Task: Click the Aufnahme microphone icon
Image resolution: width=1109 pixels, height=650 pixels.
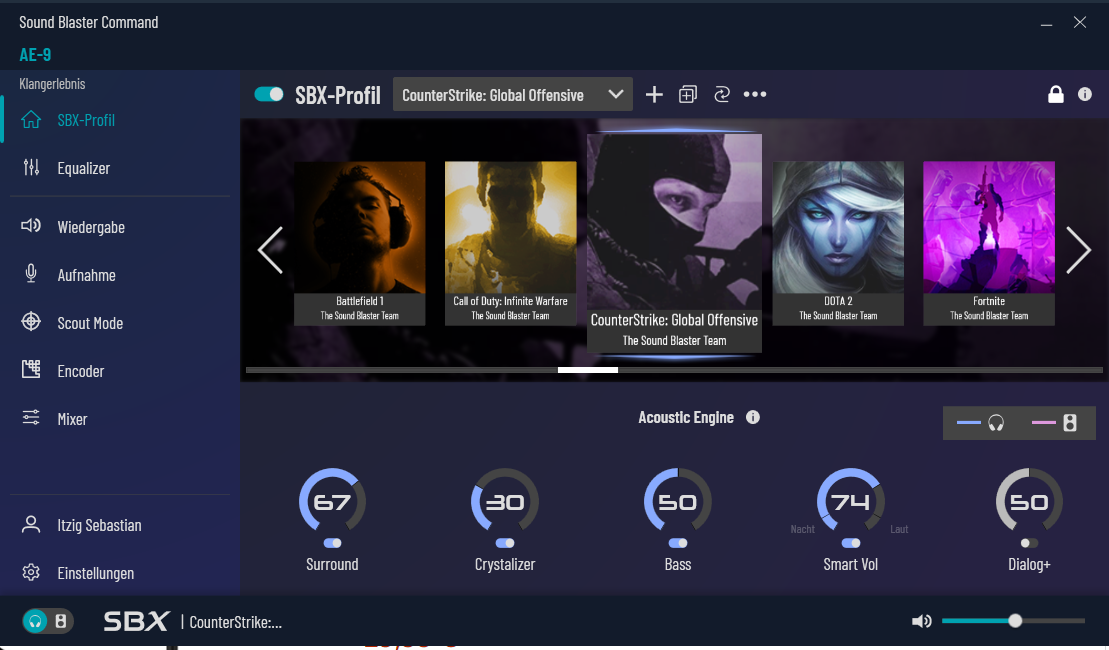Action: click(31, 274)
